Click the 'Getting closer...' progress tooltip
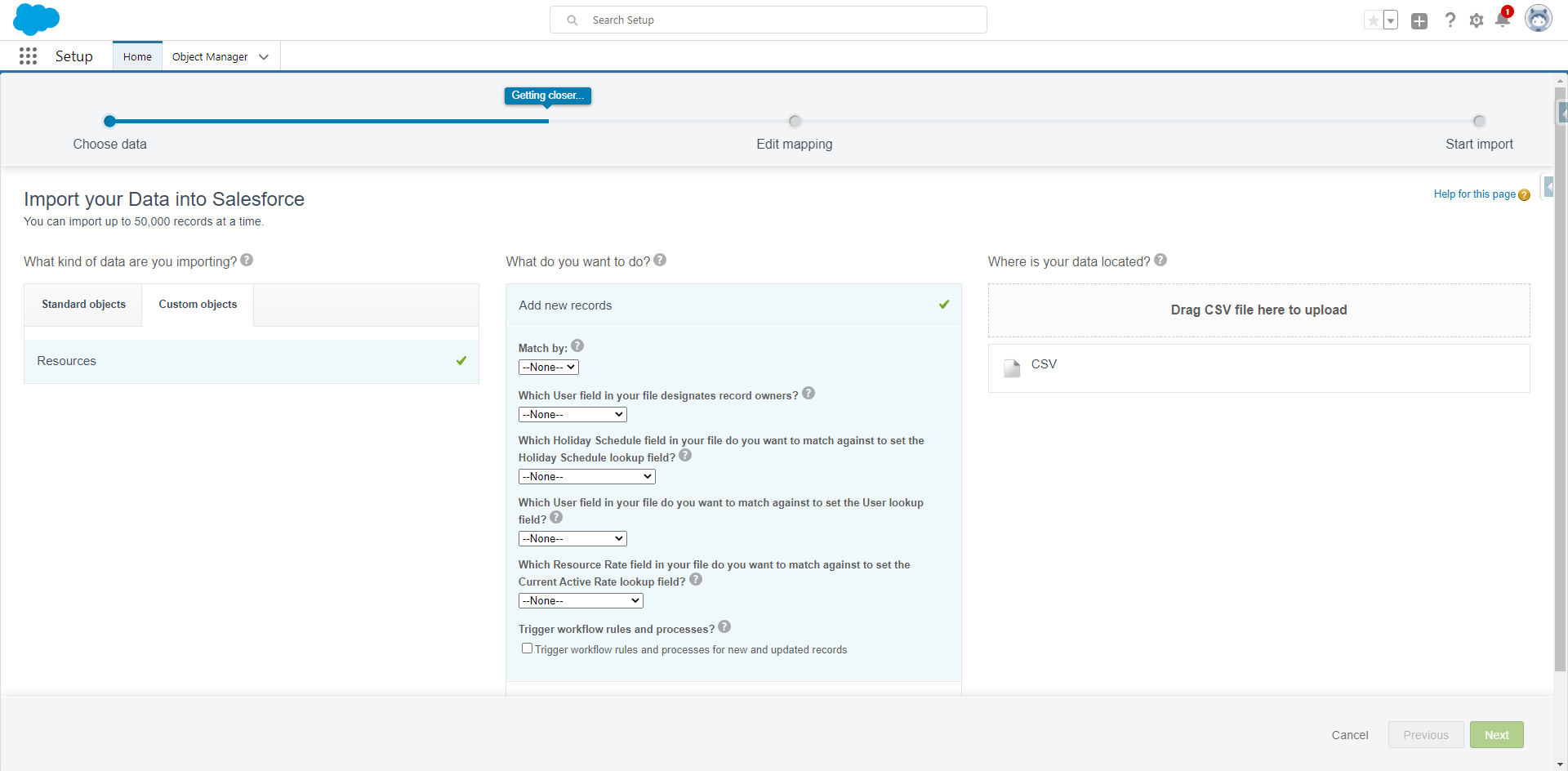1568x771 pixels. (x=547, y=96)
